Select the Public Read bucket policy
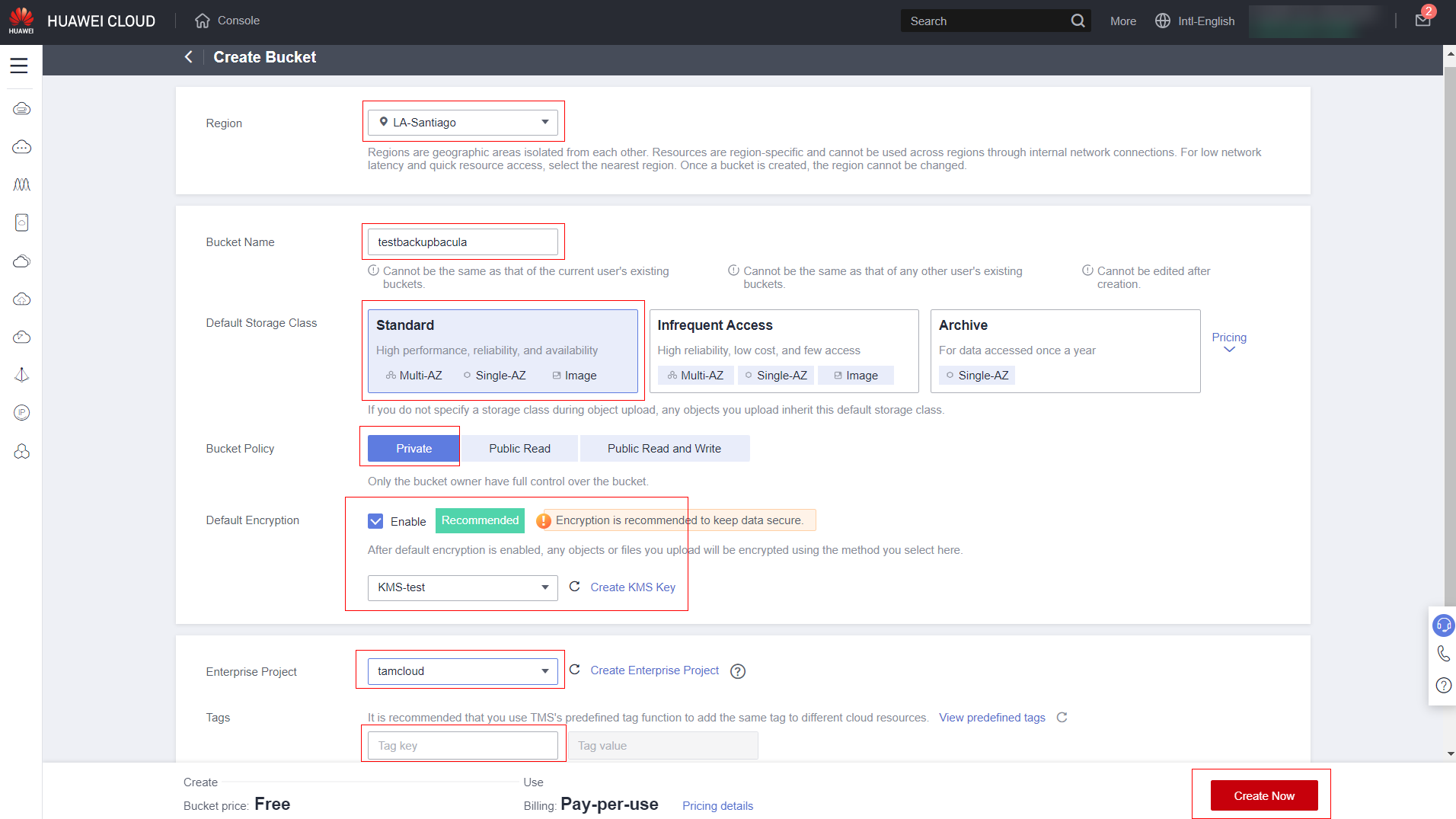 519,449
